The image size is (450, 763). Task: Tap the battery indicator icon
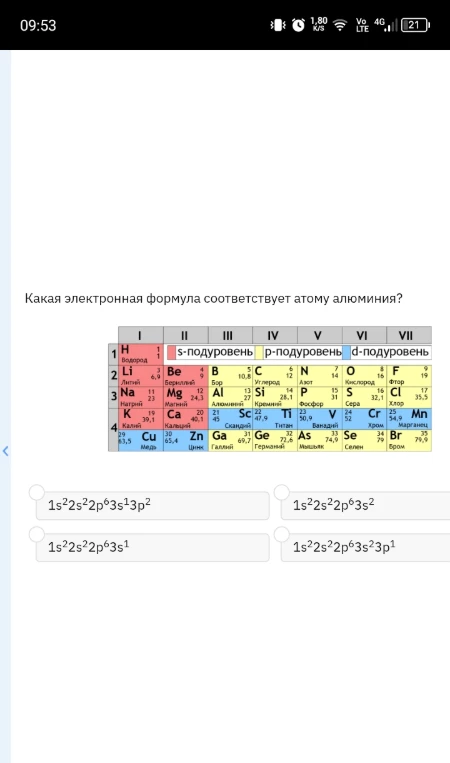(415, 25)
